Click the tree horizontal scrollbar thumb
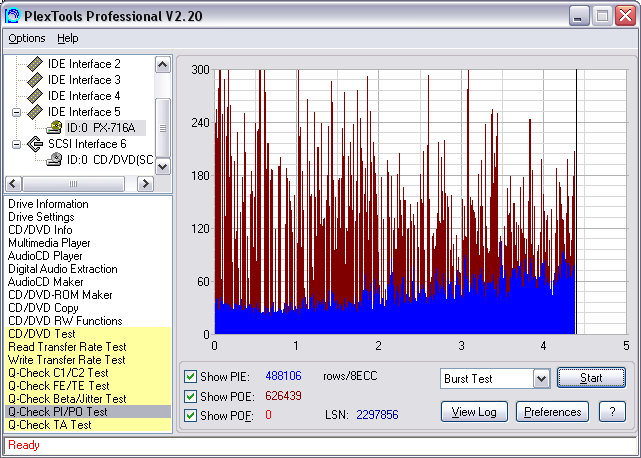 click(73, 184)
